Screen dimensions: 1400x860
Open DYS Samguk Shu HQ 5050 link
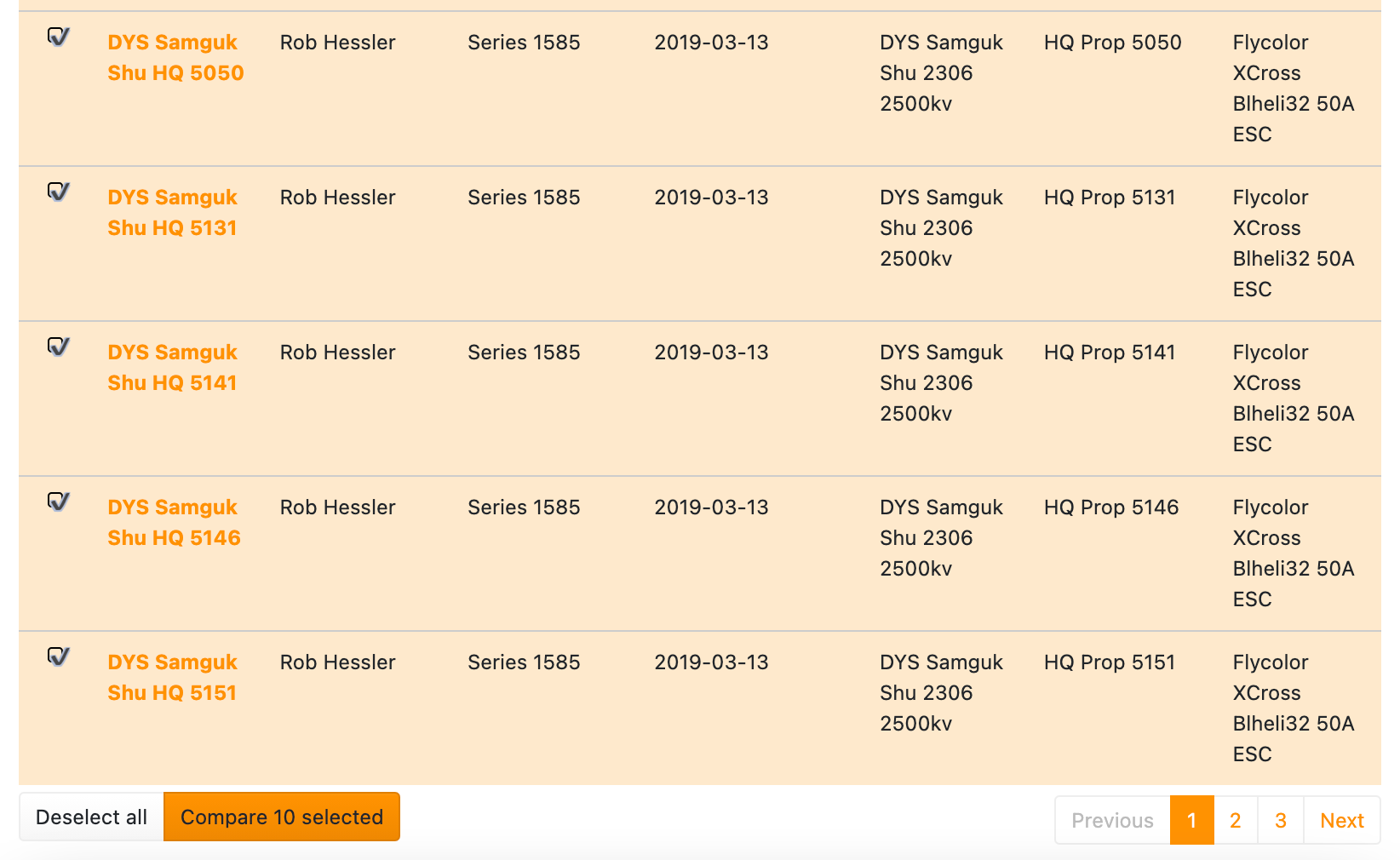[175, 58]
